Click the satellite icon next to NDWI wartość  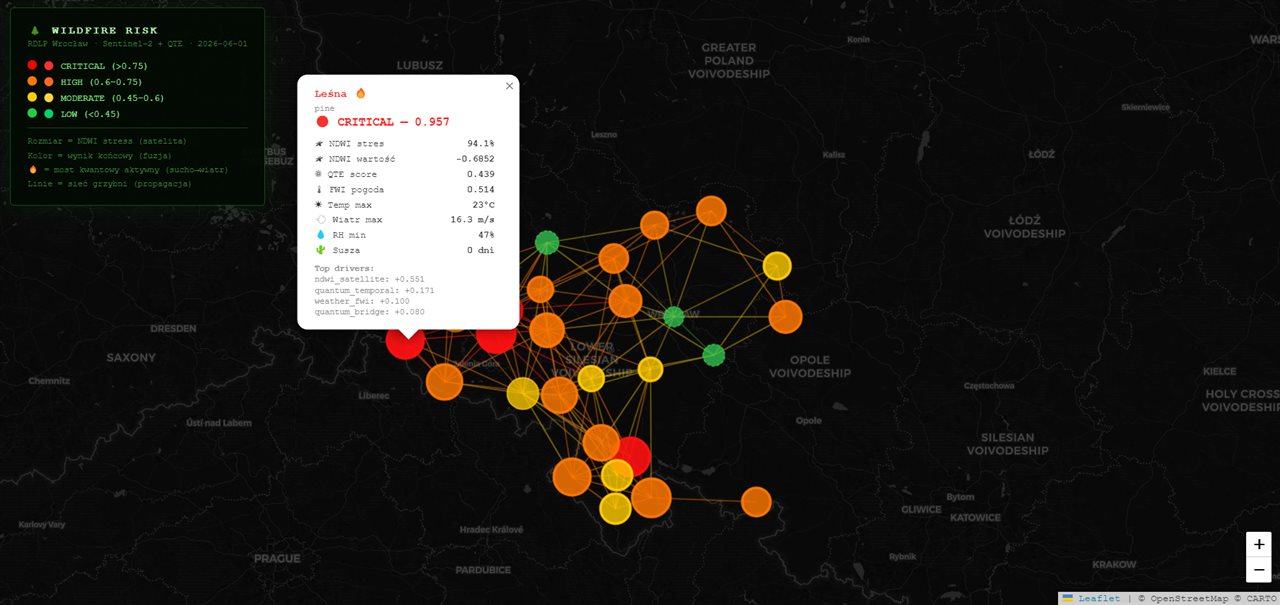pos(319,159)
